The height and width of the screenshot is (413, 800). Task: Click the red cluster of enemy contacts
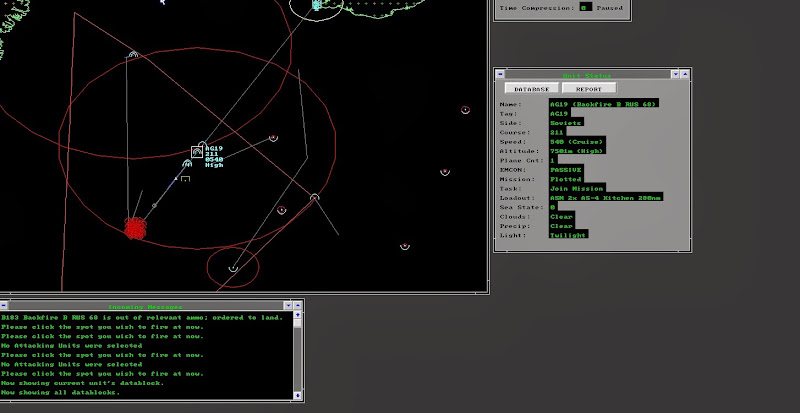point(134,228)
